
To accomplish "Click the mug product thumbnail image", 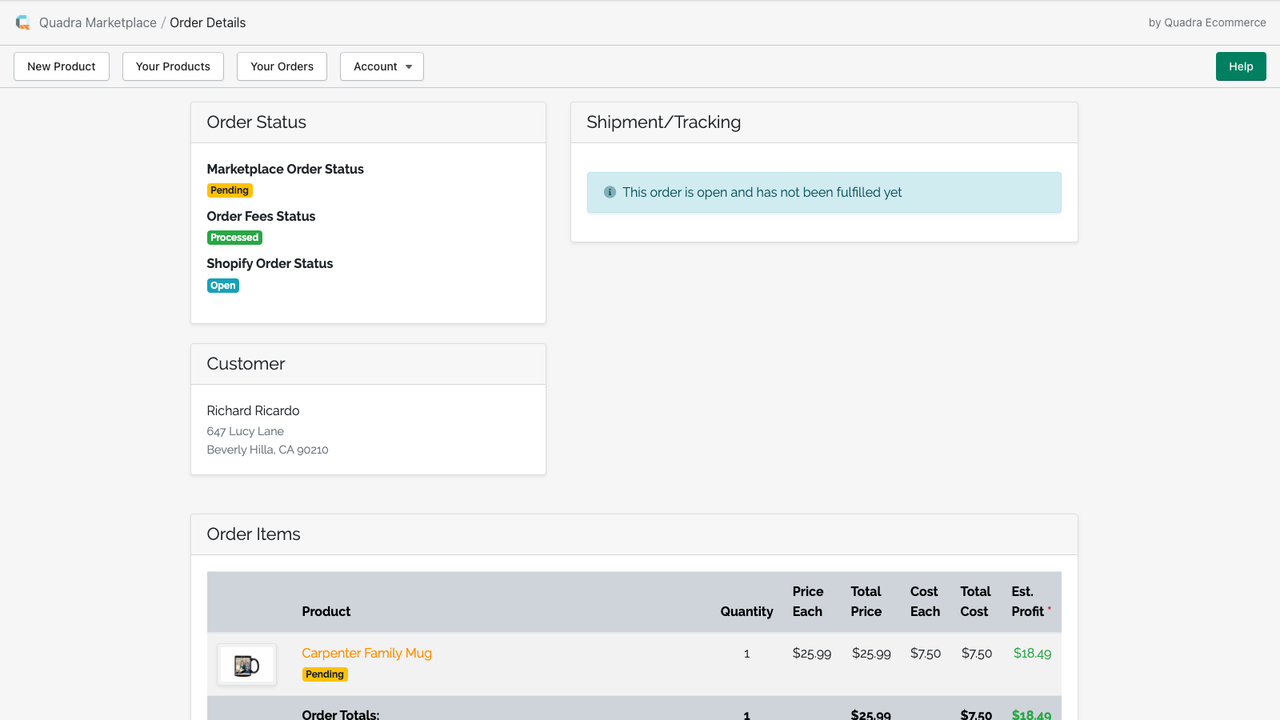I will [x=246, y=664].
